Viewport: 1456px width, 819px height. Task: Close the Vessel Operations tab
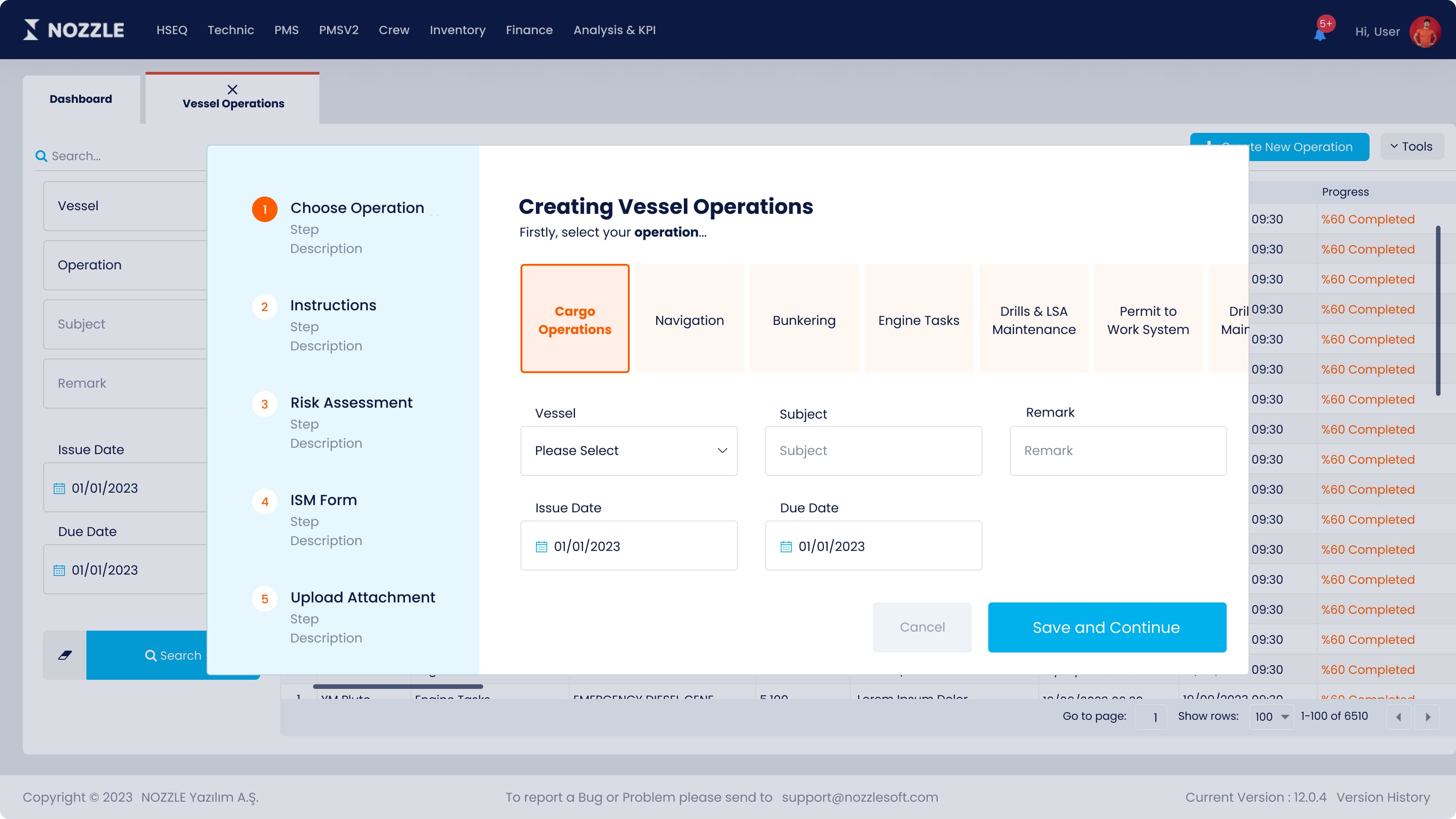coord(233,89)
